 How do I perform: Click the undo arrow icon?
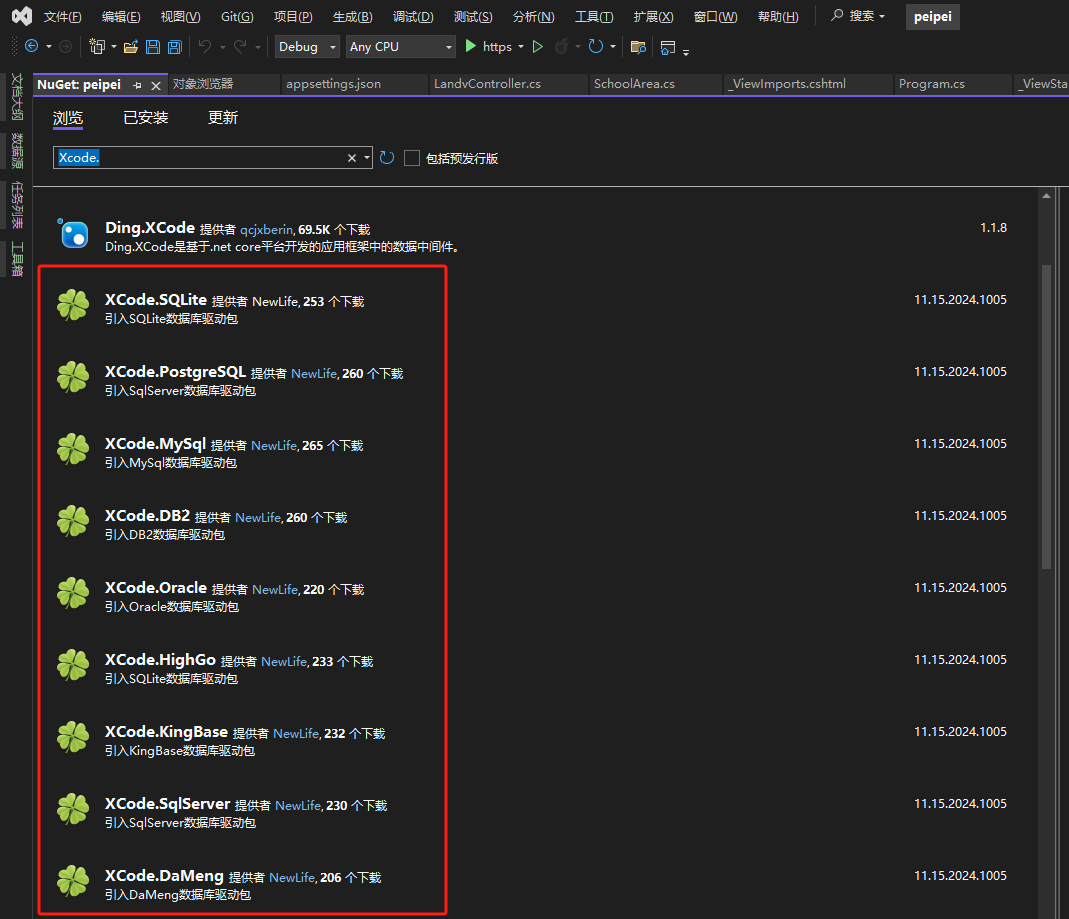[x=205, y=46]
